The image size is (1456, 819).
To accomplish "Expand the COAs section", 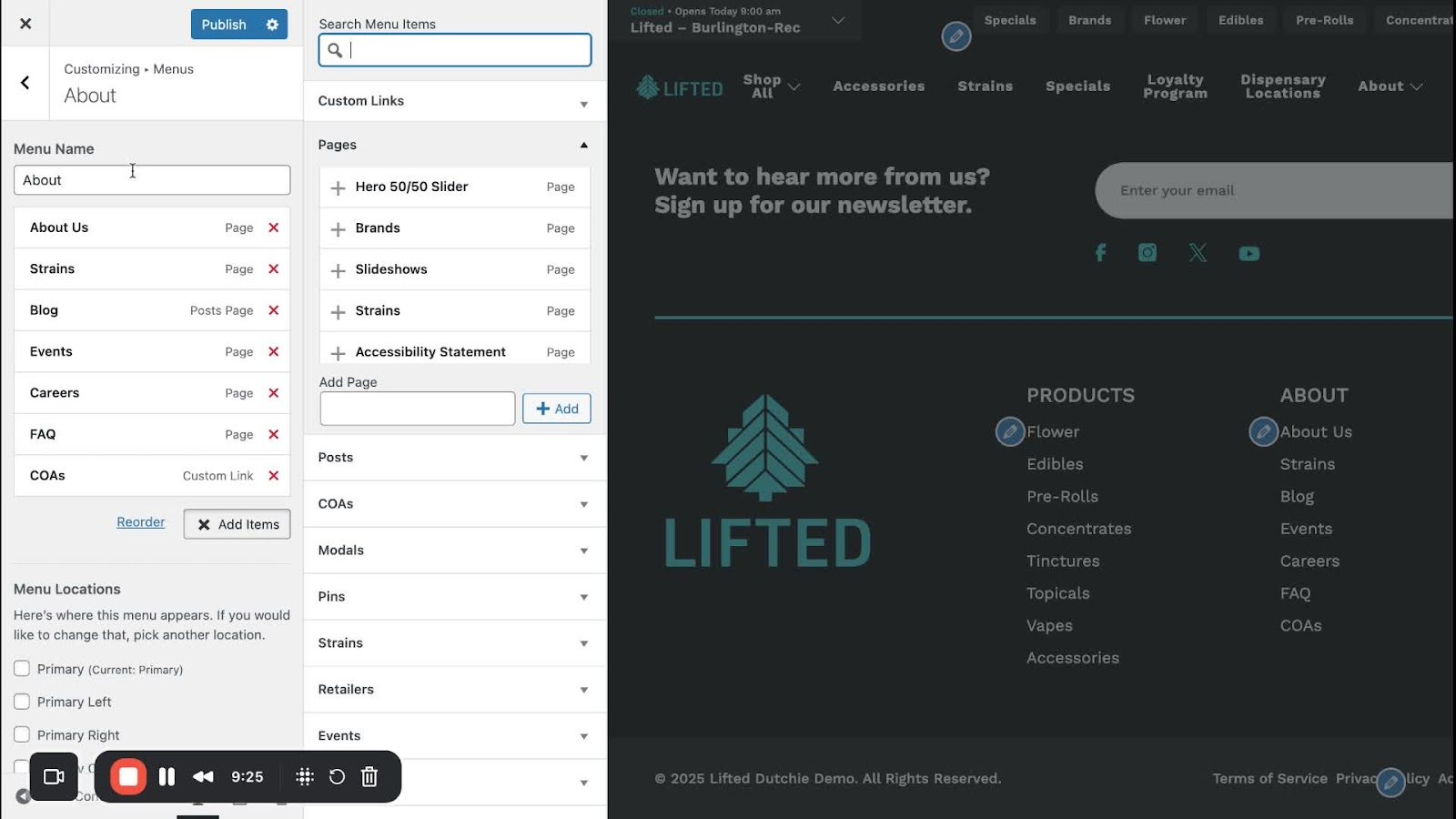I will 455,504.
